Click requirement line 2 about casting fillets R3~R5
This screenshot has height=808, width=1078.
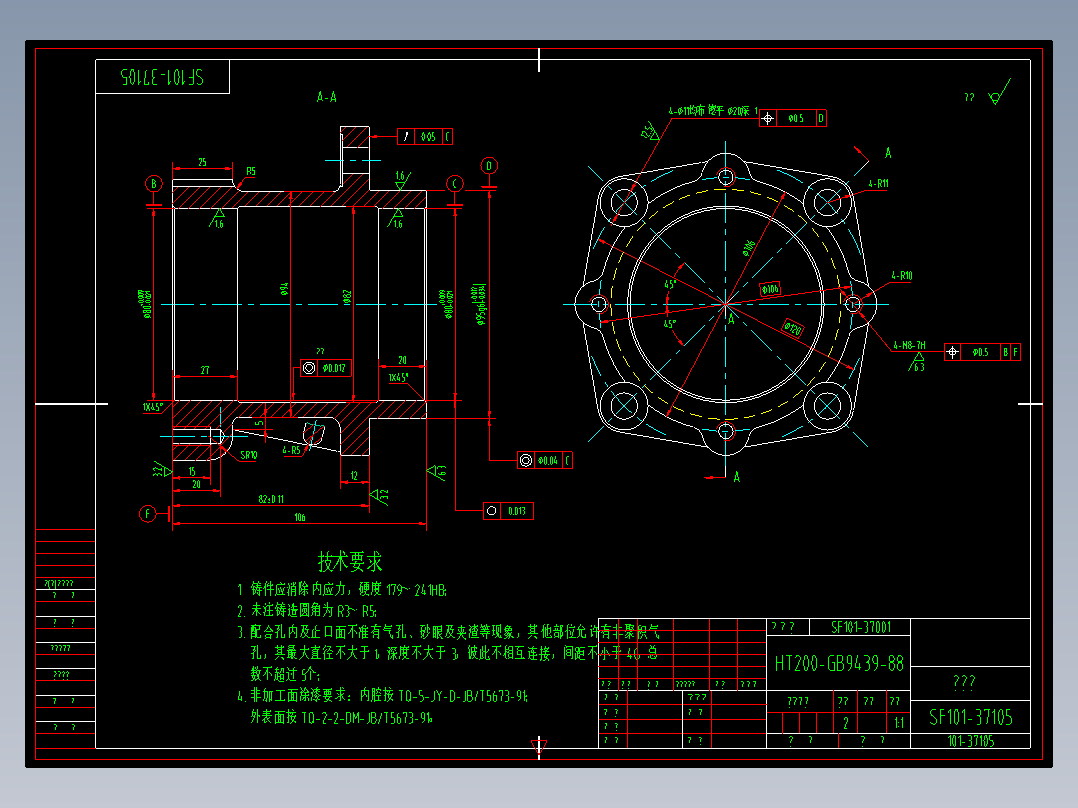coord(307,611)
